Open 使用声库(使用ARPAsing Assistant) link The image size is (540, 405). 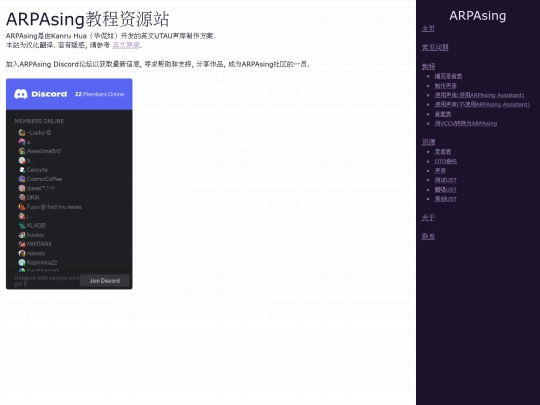tap(479, 95)
